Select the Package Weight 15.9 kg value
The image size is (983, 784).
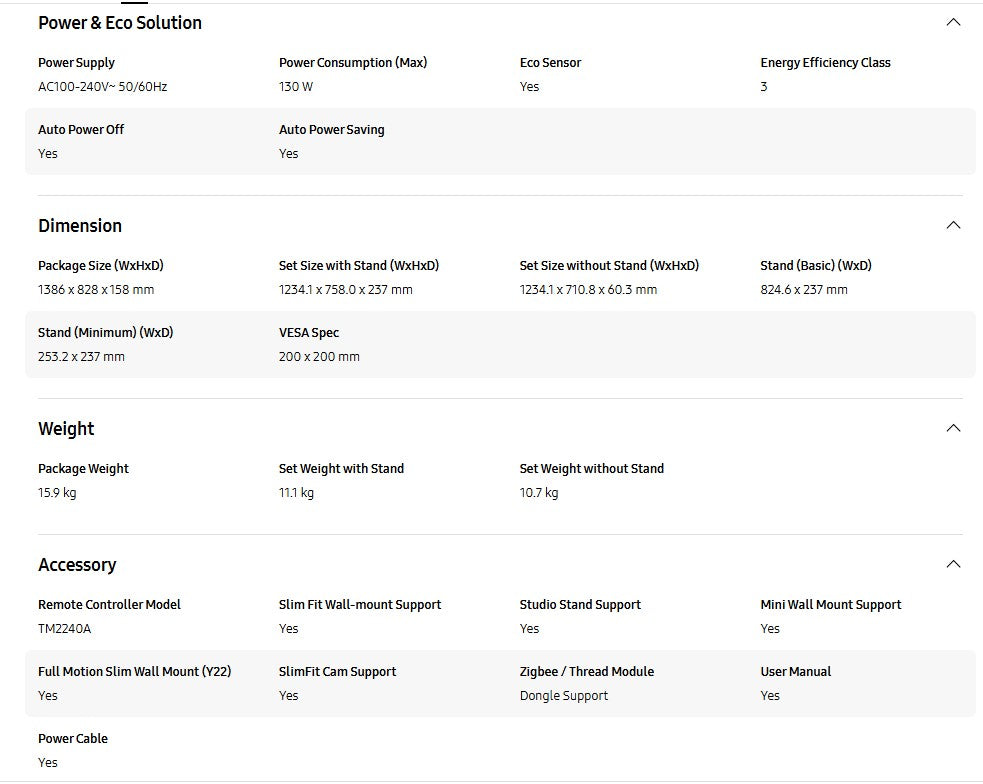coord(57,493)
